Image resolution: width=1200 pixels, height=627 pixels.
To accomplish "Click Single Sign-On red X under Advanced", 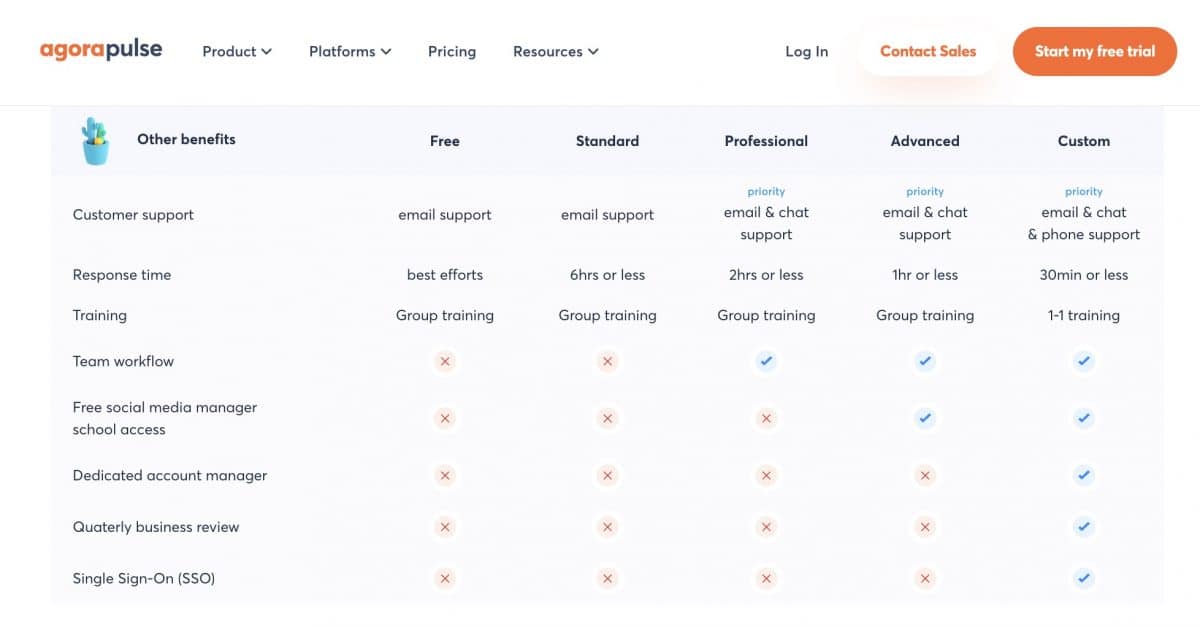I will click(x=925, y=578).
